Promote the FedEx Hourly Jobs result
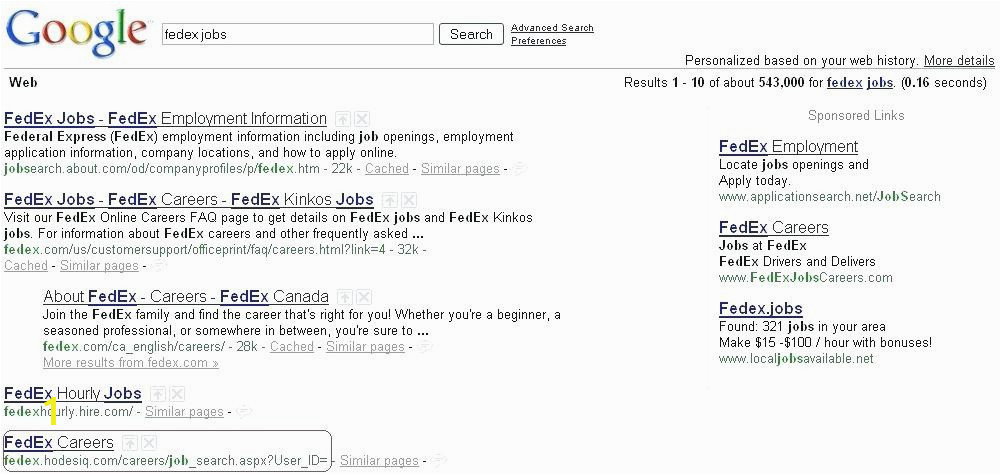The width and height of the screenshot is (1001, 475). click(x=157, y=394)
